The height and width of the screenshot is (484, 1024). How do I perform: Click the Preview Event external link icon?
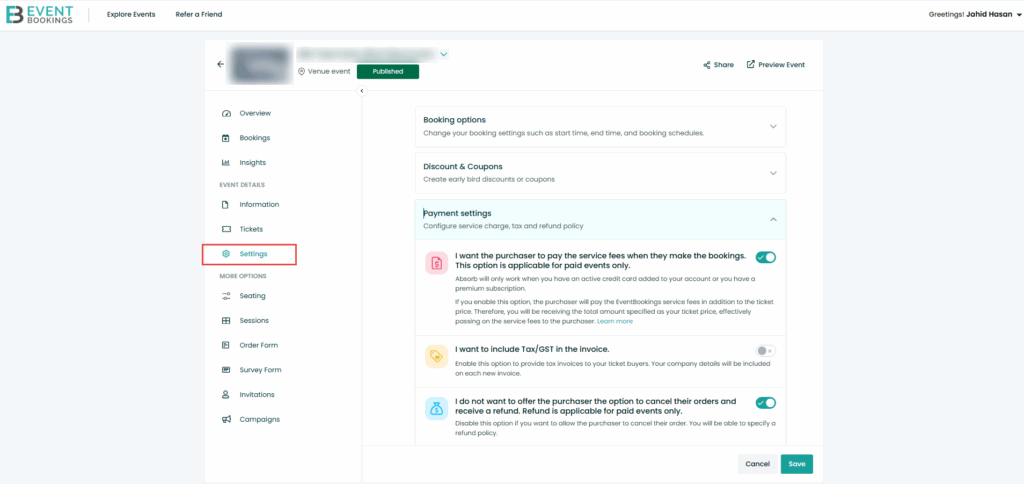point(751,65)
